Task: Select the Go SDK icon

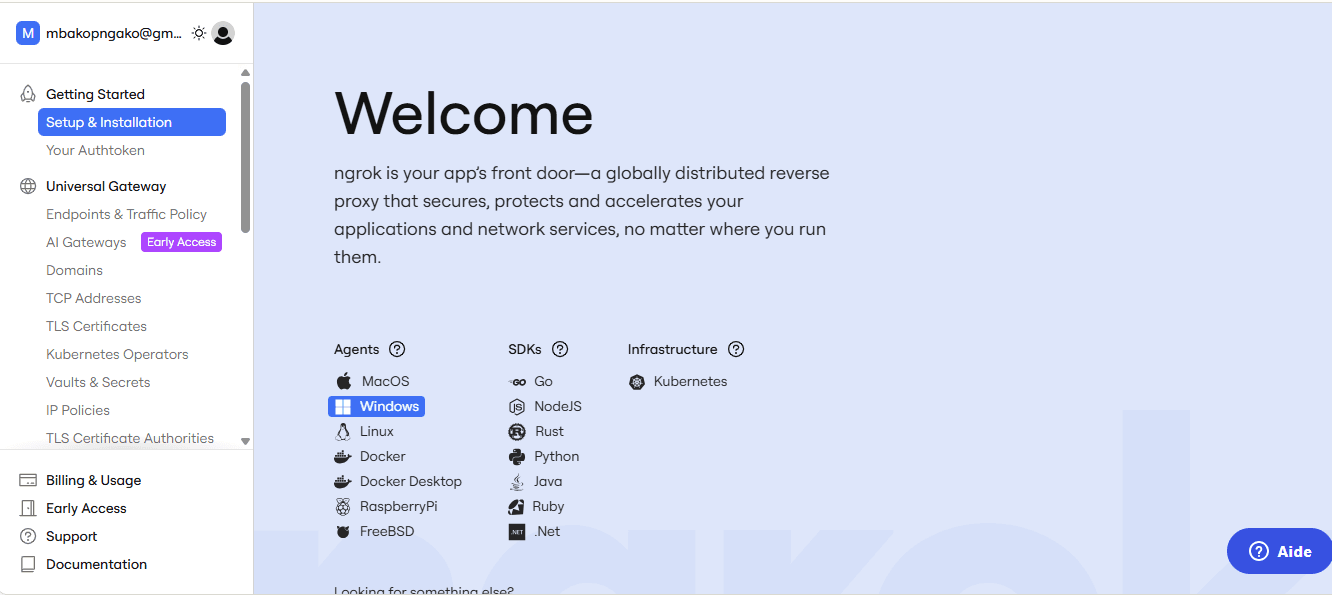Action: 516,380
